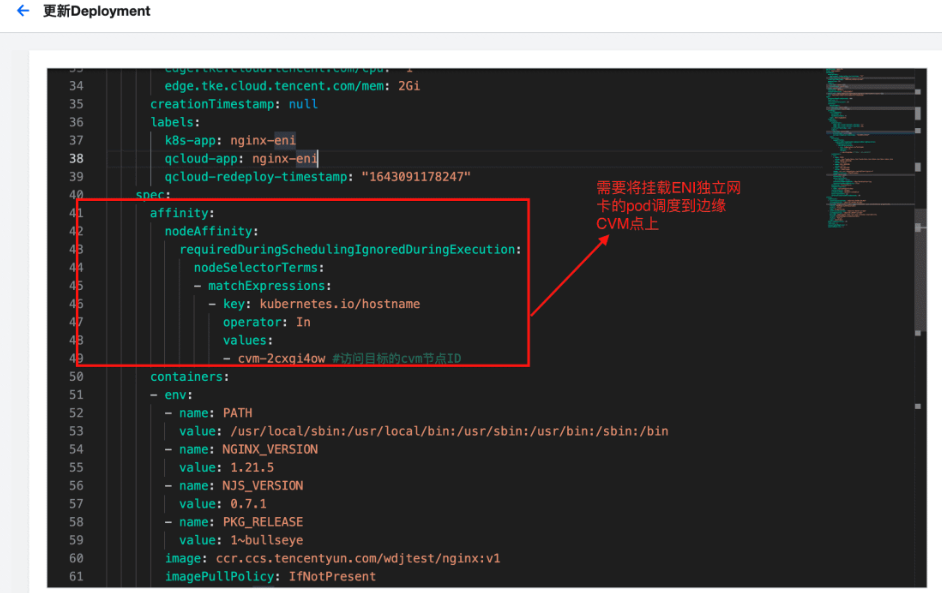Select line number 50 in the gutter

pos(76,377)
